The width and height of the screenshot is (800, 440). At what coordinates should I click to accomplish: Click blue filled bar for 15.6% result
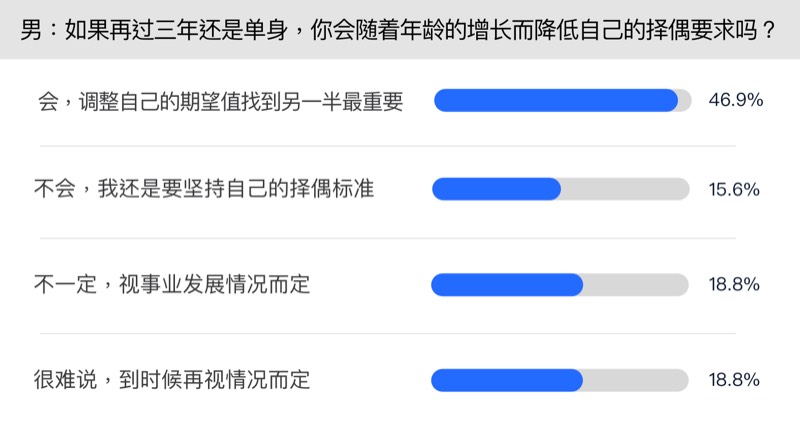pos(496,189)
